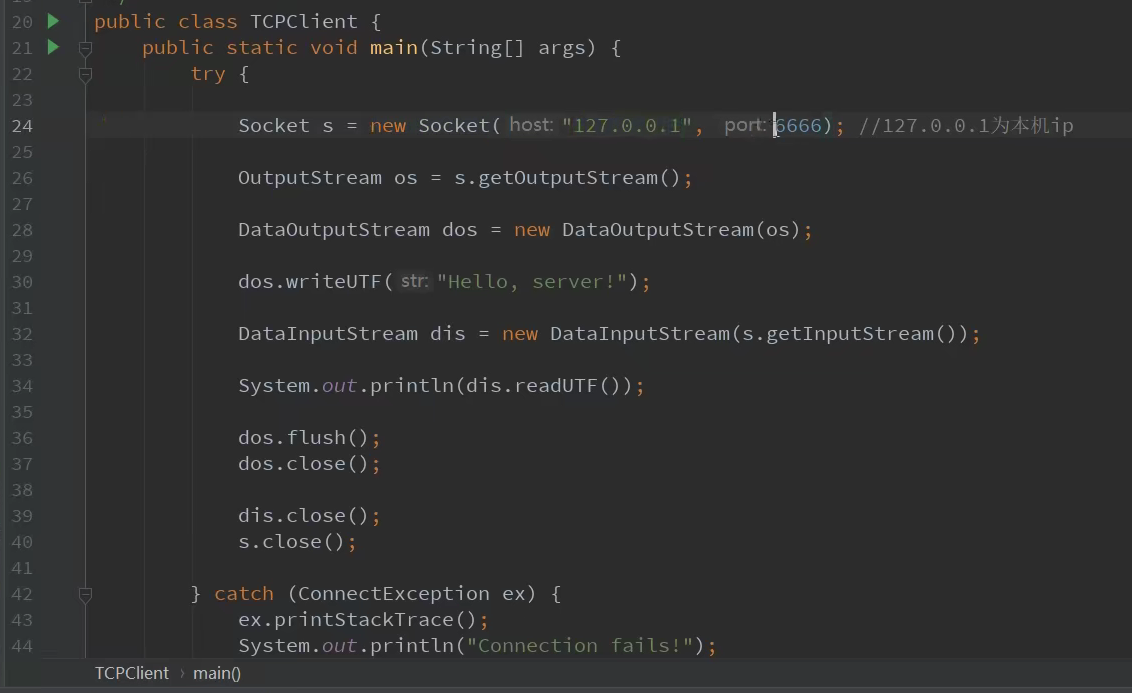Collapse try block fold marker on line 22

click(x=85, y=74)
